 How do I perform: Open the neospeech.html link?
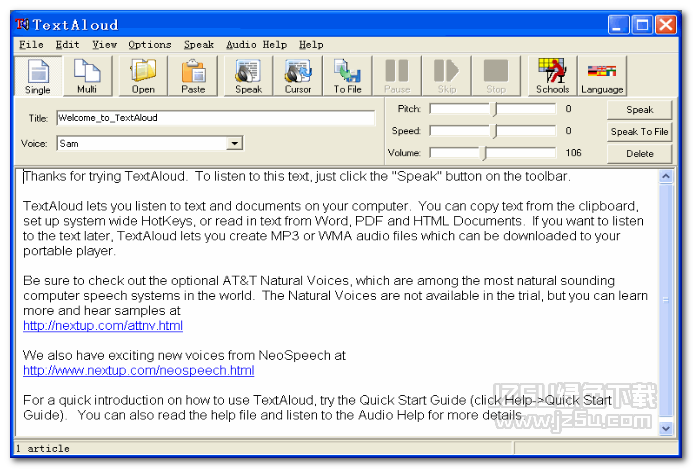[139, 370]
